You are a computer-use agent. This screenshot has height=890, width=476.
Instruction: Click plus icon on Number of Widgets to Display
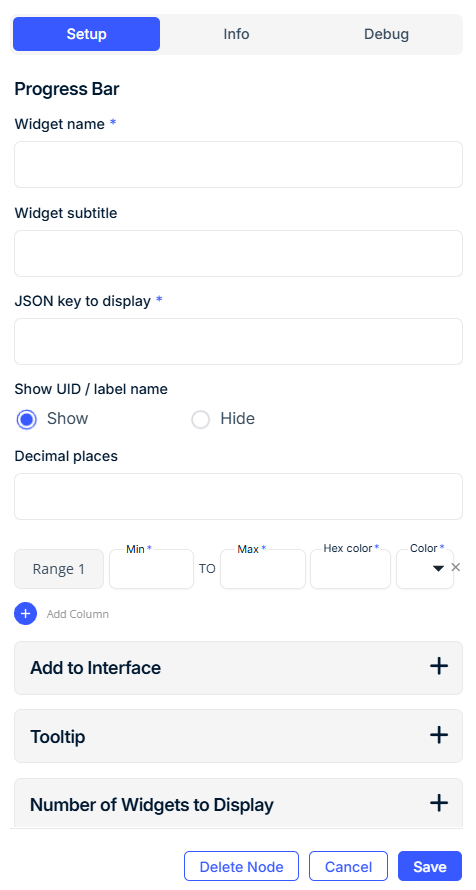pyautogui.click(x=439, y=803)
